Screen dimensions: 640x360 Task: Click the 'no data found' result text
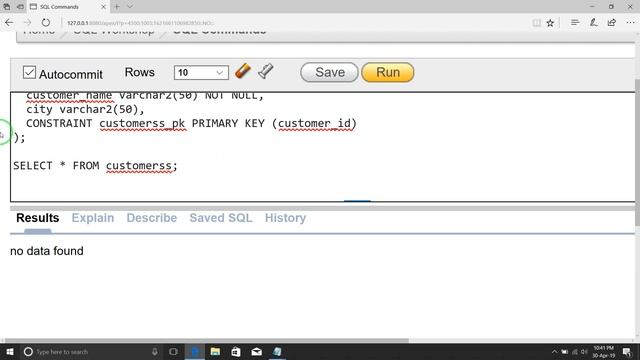[47, 251]
